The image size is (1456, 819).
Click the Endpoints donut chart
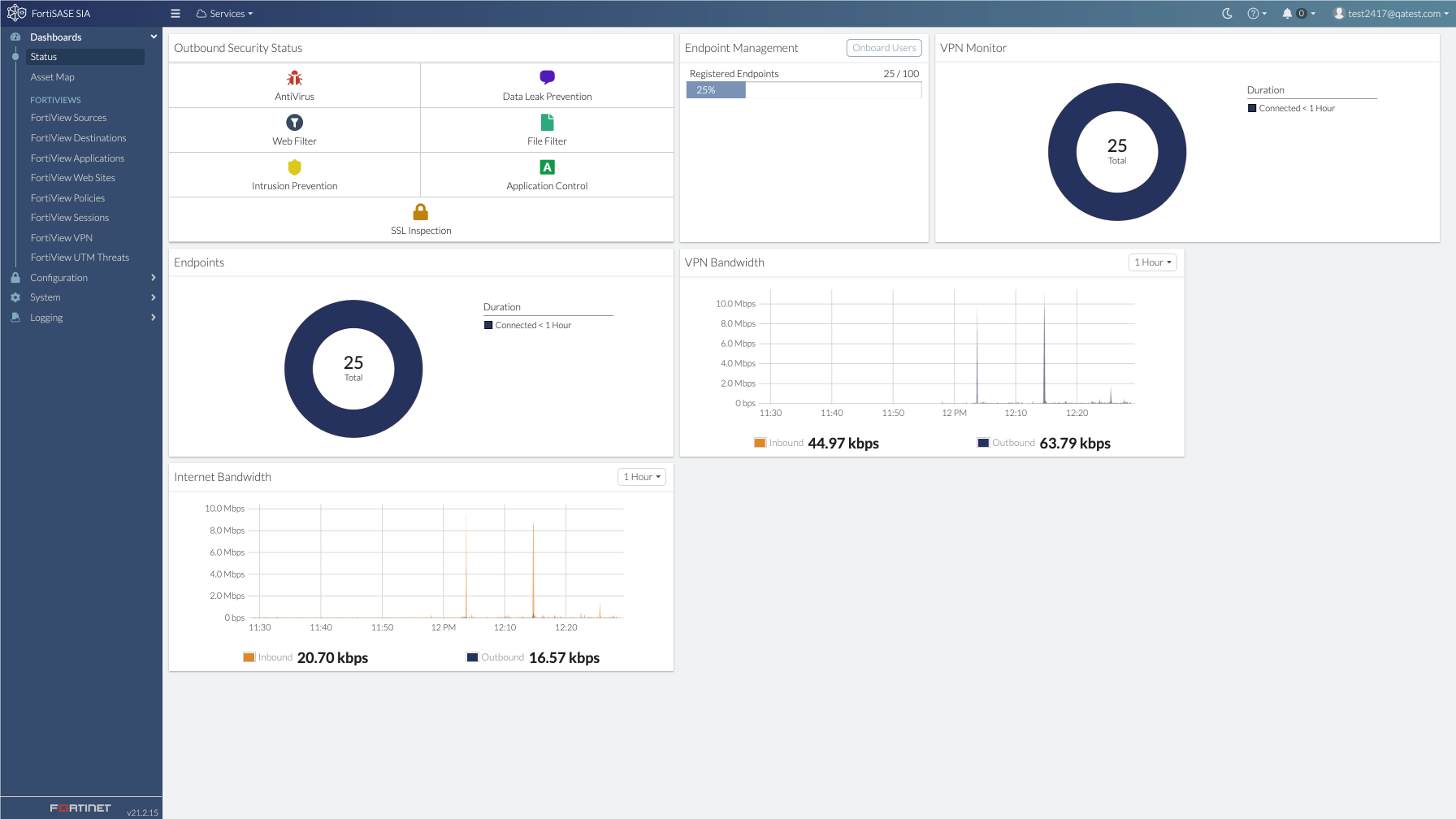(x=353, y=369)
